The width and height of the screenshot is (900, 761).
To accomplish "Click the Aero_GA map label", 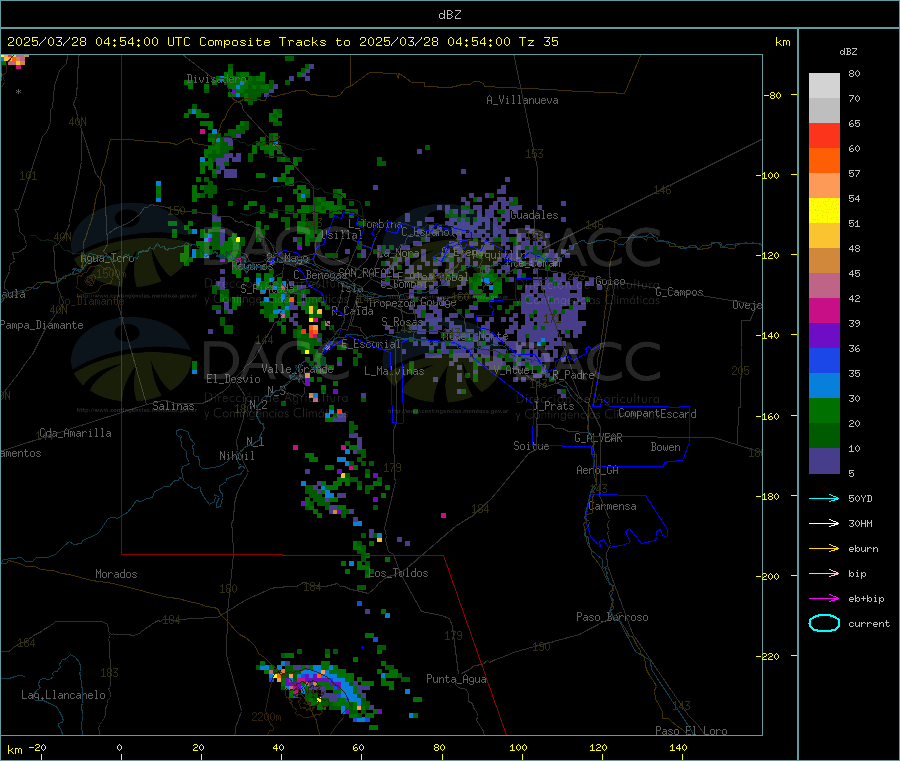I will [598, 470].
